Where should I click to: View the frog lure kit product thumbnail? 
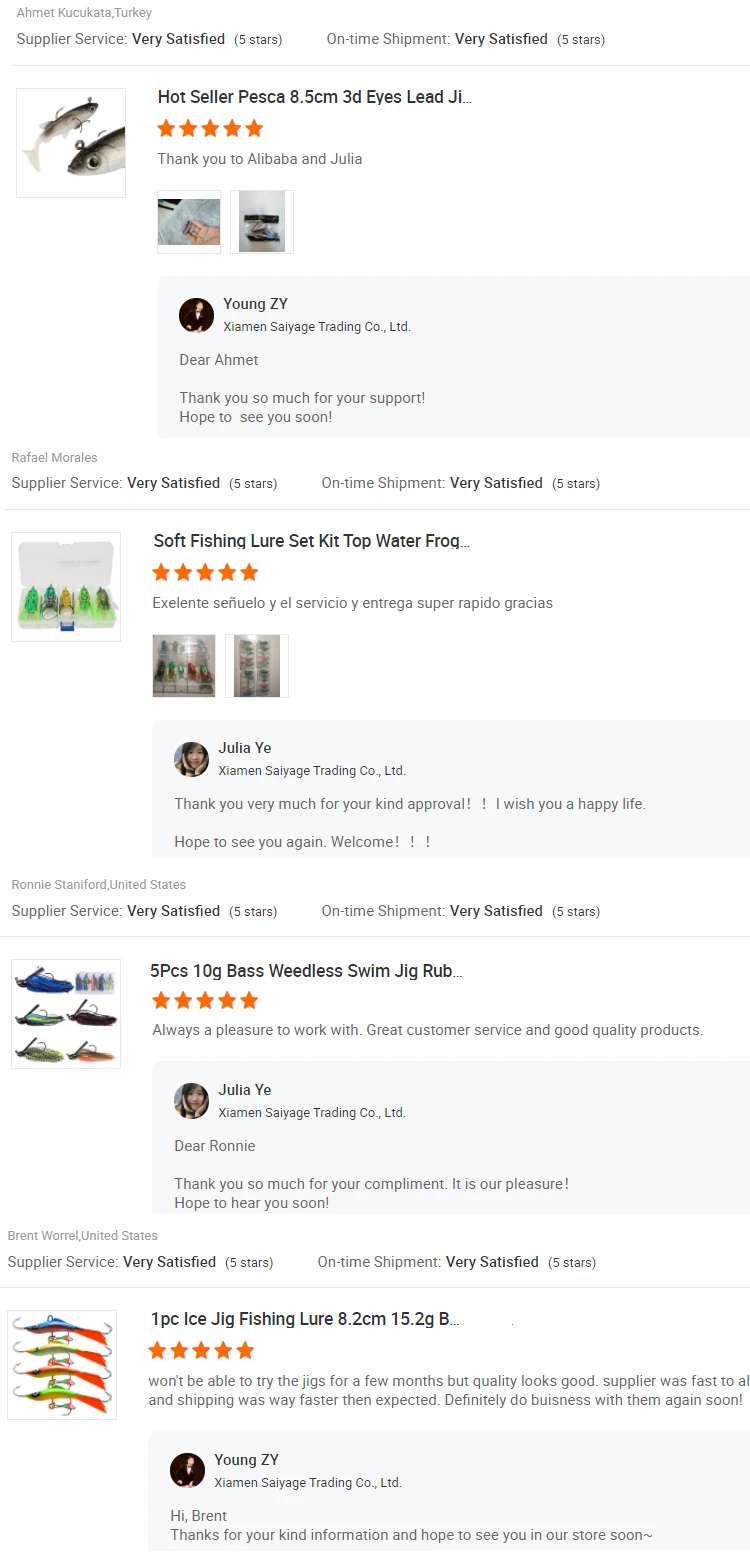pos(66,587)
